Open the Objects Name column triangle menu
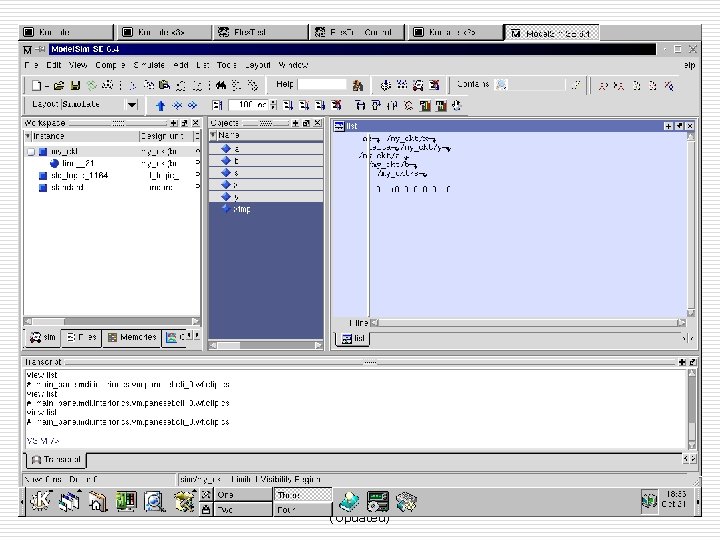The image size is (720, 540). click(x=213, y=135)
